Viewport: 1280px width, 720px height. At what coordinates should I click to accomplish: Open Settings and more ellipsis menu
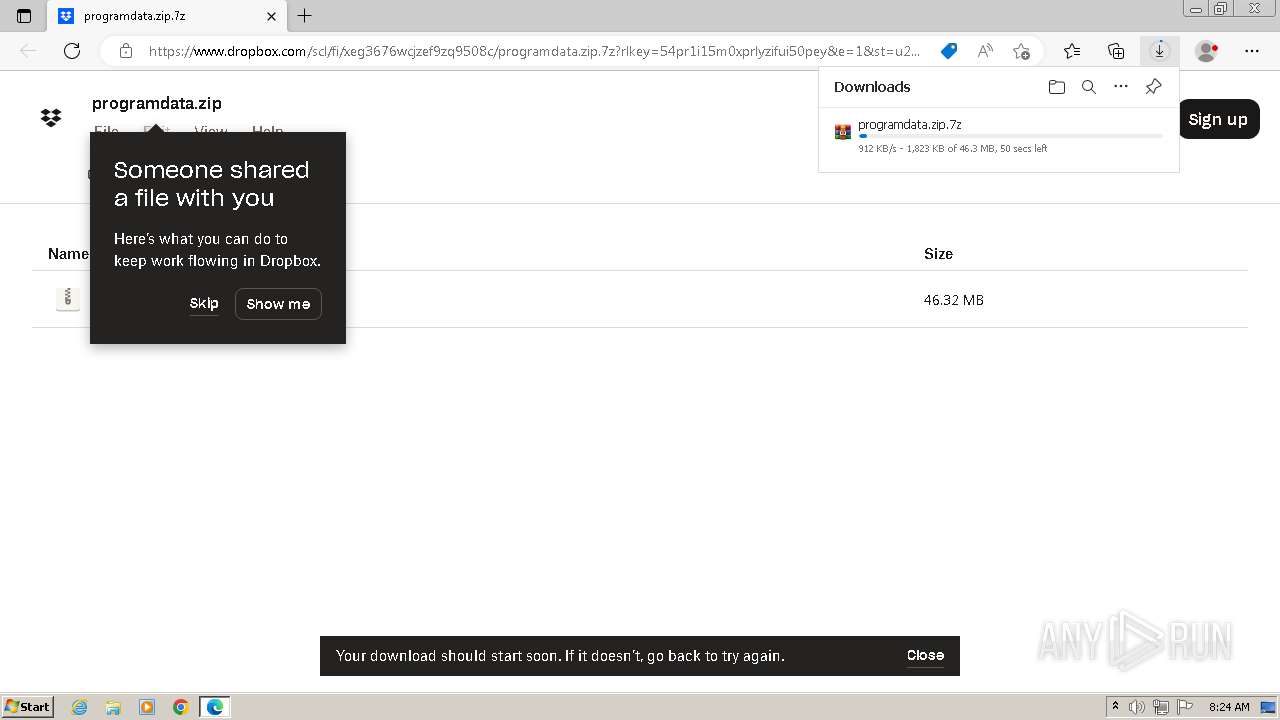[1252, 51]
